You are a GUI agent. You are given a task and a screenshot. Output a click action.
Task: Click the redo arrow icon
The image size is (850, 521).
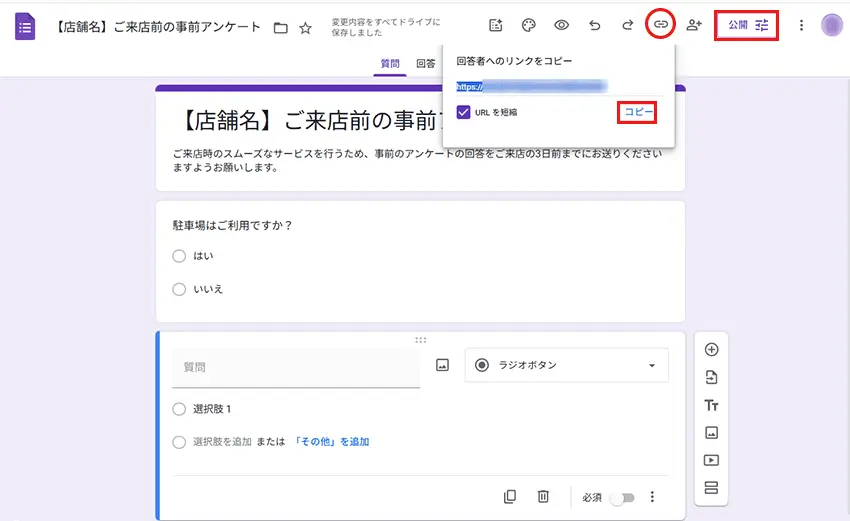click(x=627, y=25)
